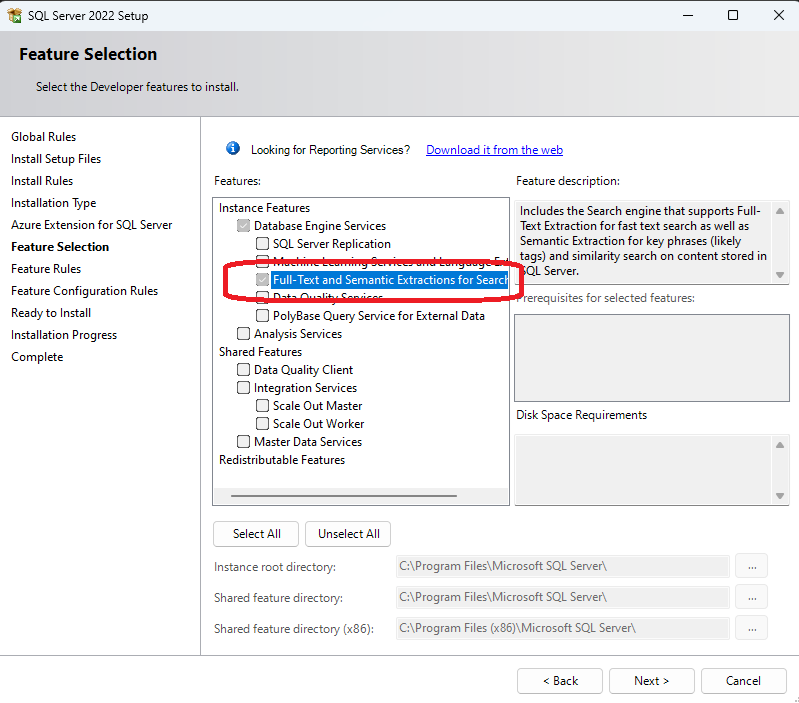Check the Scale Out Master checkbox
This screenshot has width=799, height=703.
pyautogui.click(x=262, y=406)
